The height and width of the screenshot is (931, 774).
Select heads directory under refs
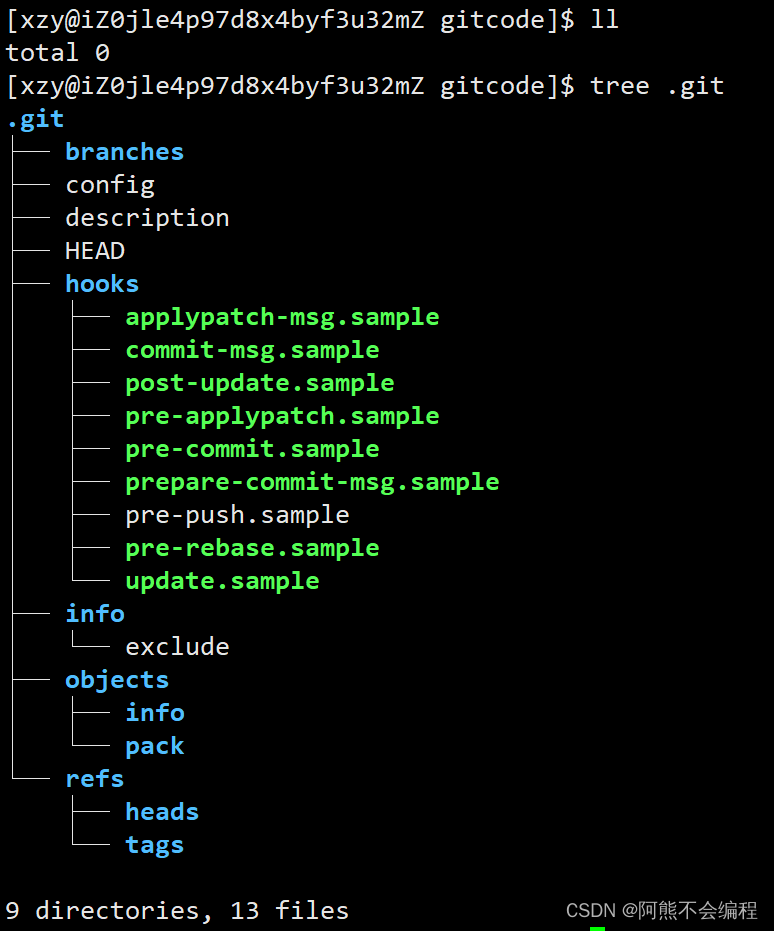[162, 812]
